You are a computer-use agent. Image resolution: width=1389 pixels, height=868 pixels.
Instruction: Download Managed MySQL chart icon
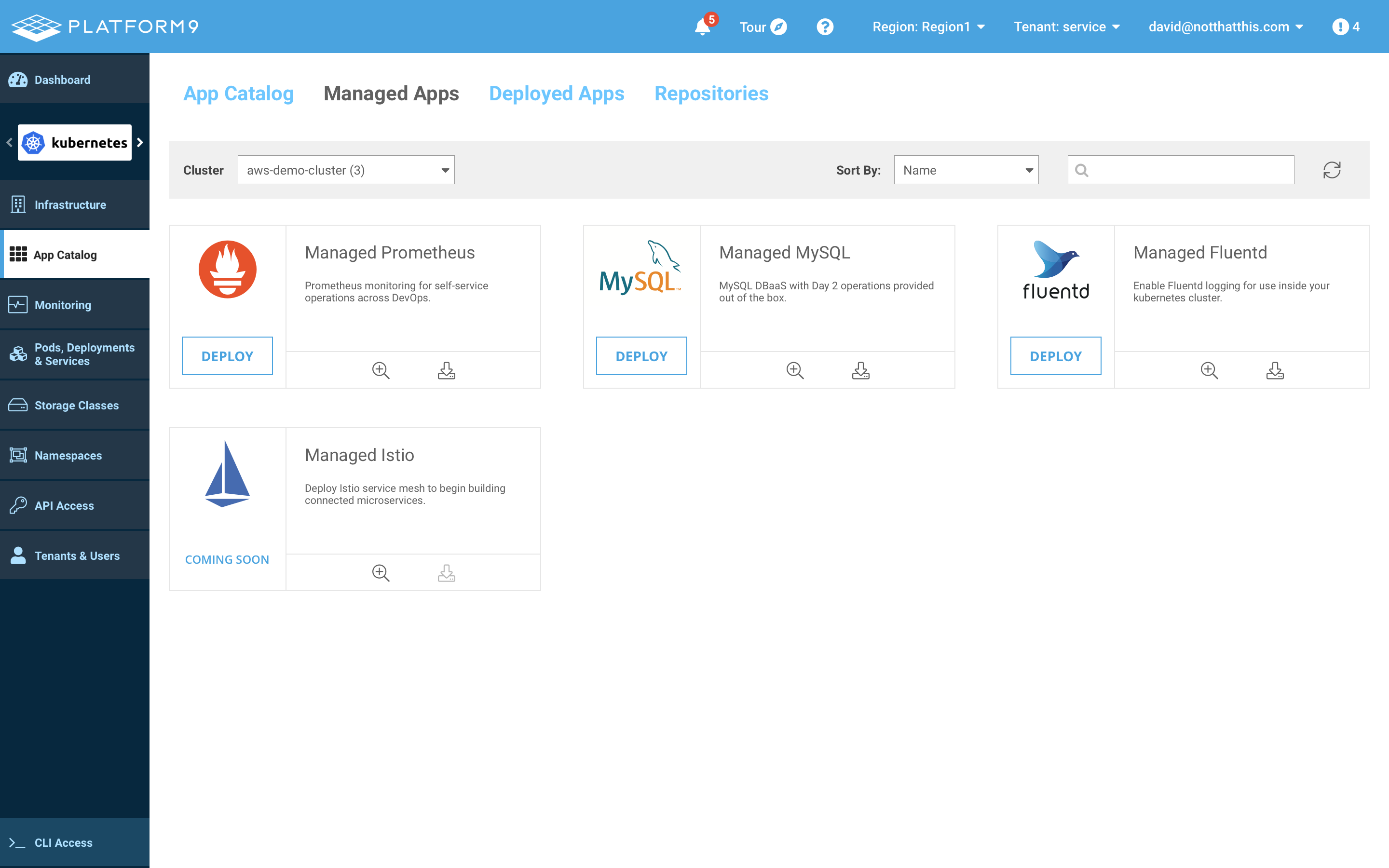click(x=861, y=370)
